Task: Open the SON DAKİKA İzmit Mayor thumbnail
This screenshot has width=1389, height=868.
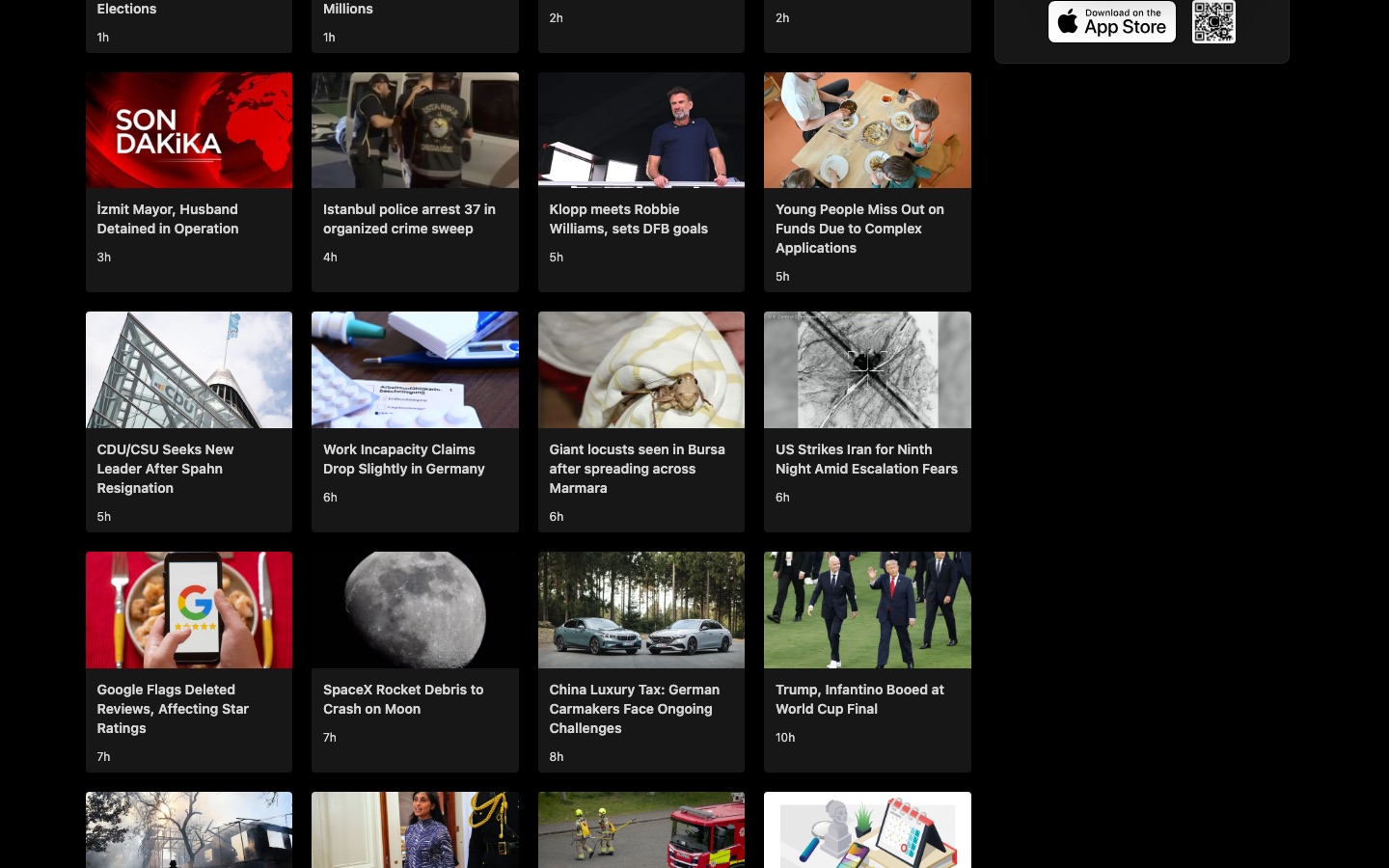Action: [x=189, y=130]
